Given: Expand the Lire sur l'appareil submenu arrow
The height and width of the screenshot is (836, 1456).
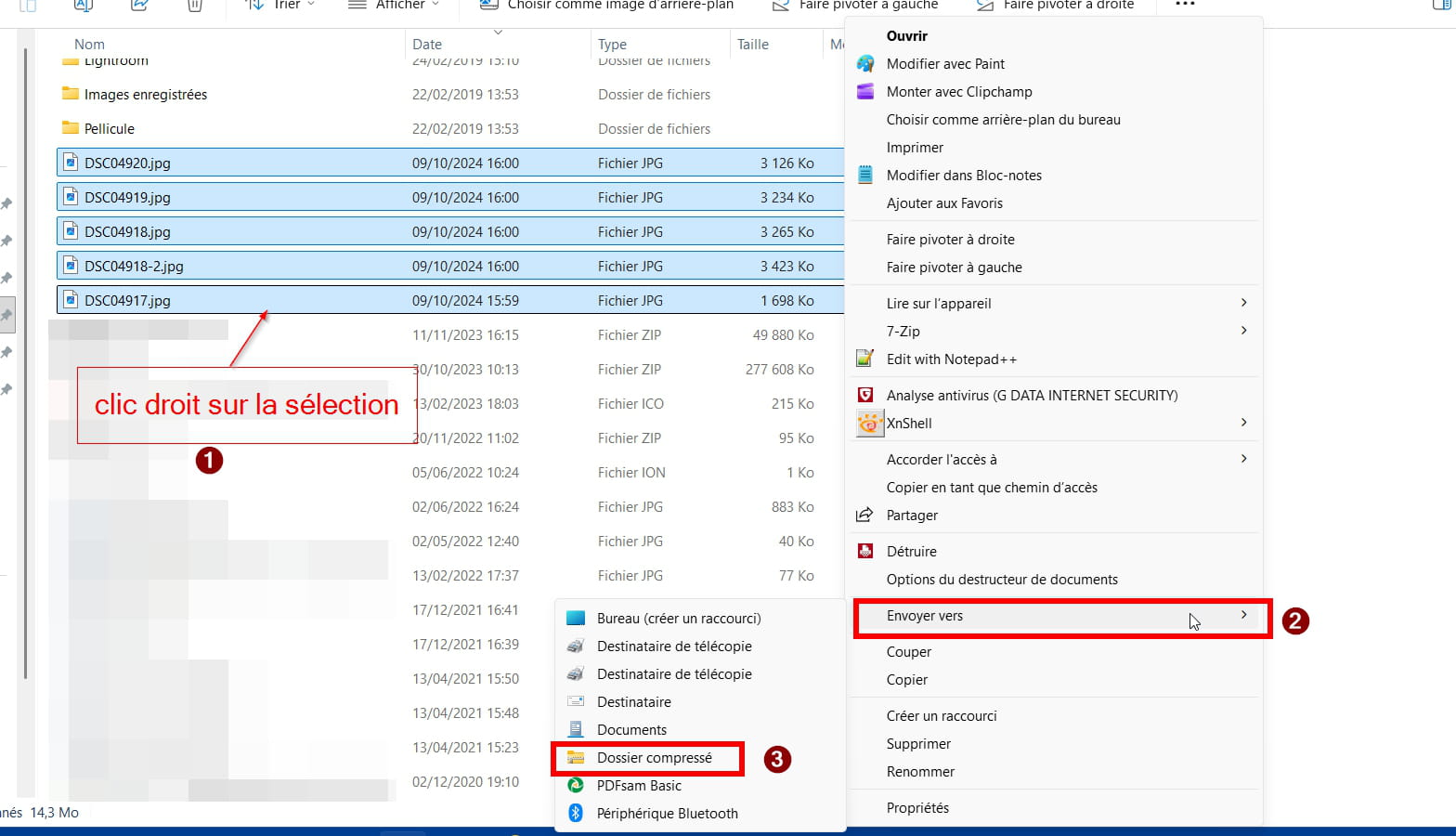Looking at the screenshot, I should click(1243, 304).
